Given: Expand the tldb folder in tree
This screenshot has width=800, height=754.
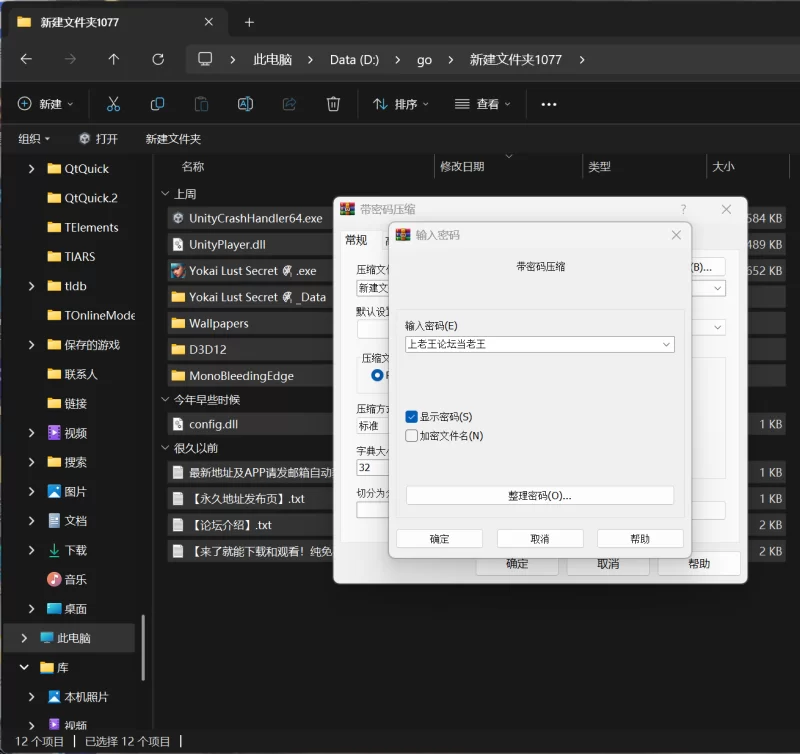Looking at the screenshot, I should pyautogui.click(x=32, y=286).
